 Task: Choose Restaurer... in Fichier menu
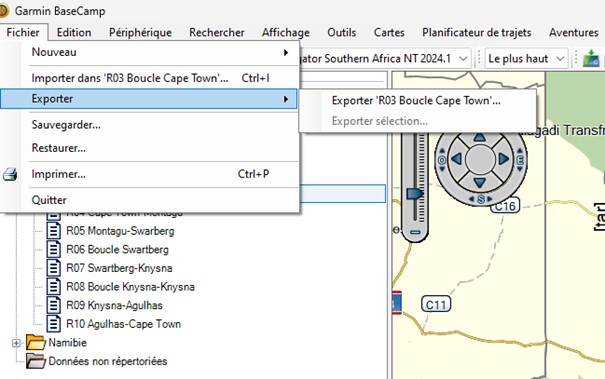[150, 148]
